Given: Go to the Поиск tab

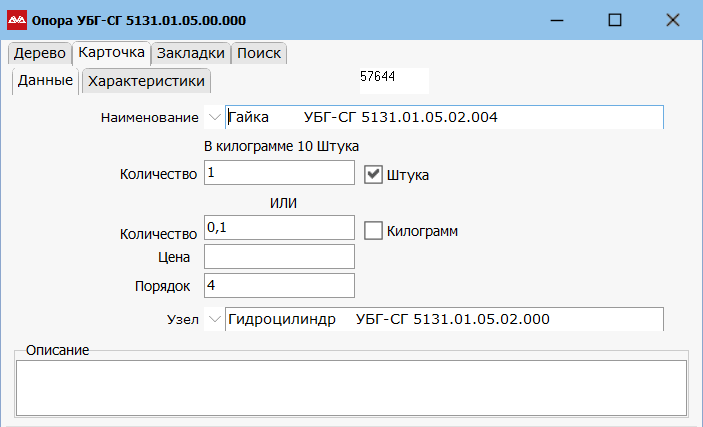Looking at the screenshot, I should coord(259,53).
